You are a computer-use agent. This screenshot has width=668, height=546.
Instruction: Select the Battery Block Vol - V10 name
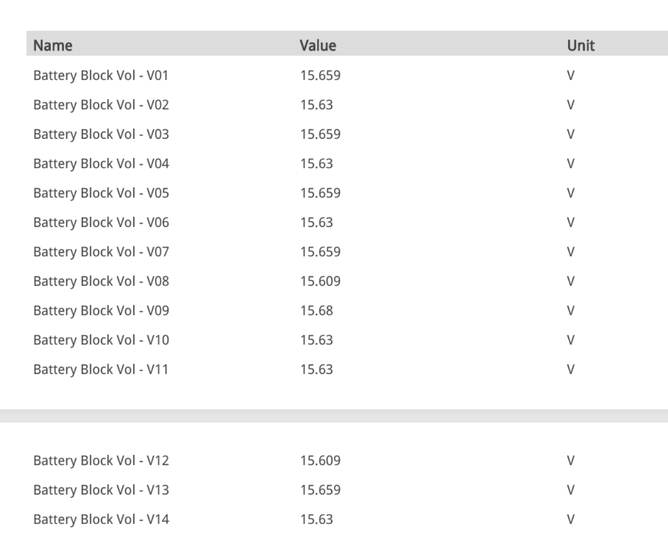(x=101, y=340)
